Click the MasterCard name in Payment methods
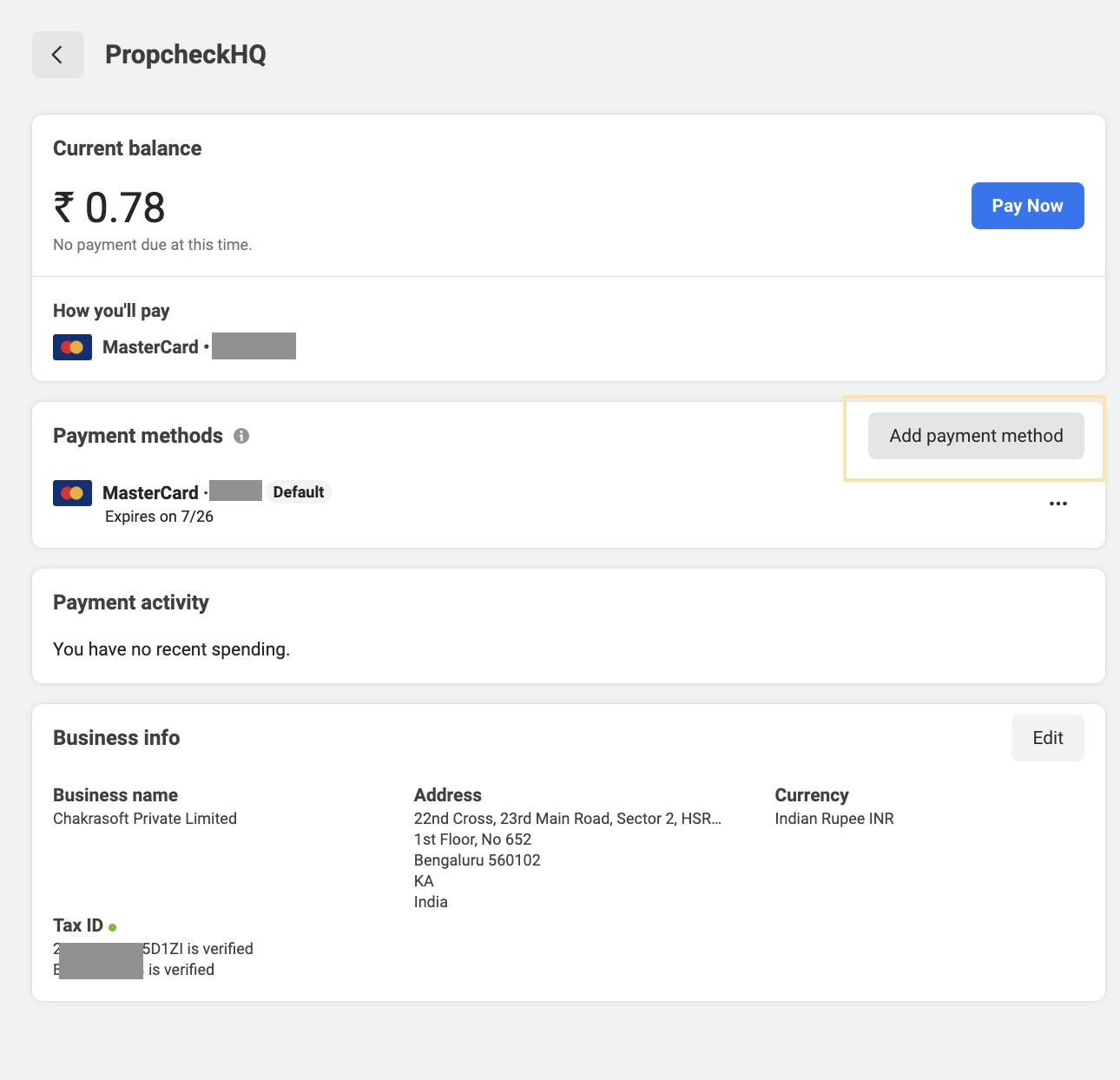Viewport: 1120px width, 1080px height. pyautogui.click(x=150, y=493)
